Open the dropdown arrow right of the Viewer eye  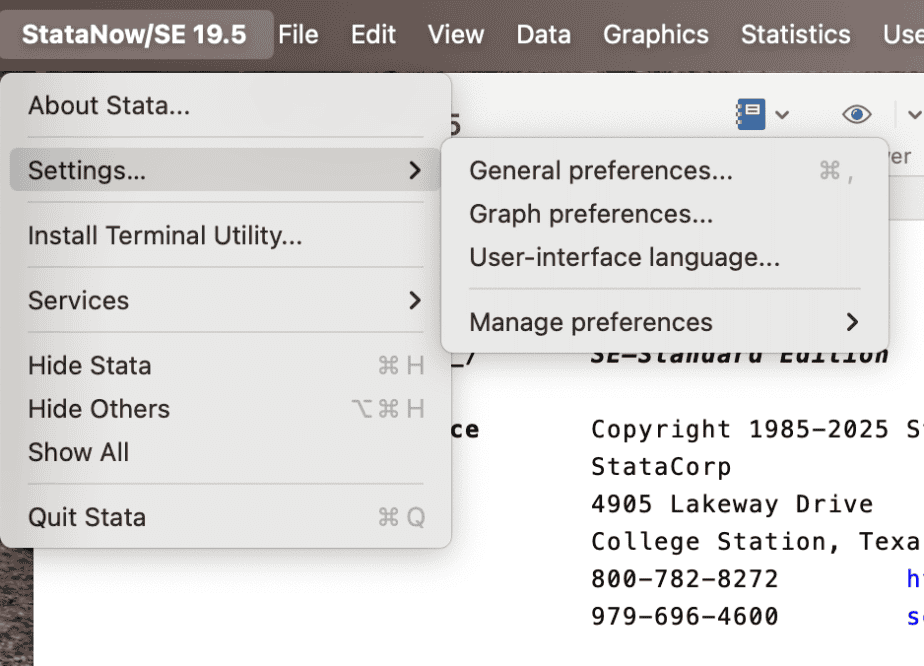click(913, 115)
